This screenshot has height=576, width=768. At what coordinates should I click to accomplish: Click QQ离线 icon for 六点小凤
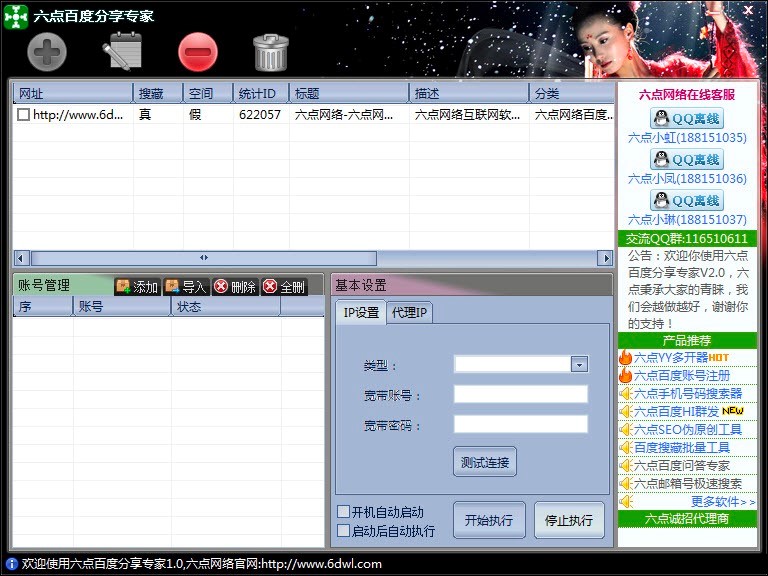click(687, 160)
